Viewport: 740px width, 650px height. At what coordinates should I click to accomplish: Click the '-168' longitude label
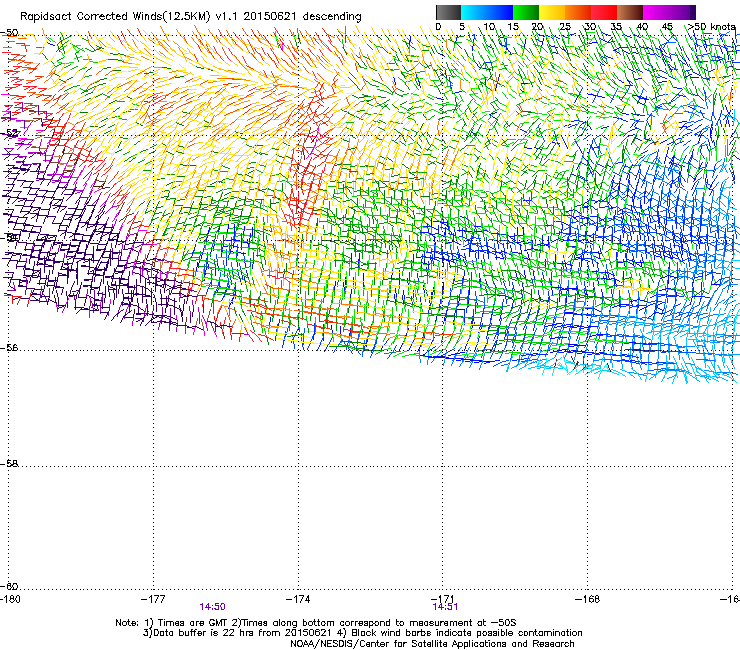click(588, 599)
